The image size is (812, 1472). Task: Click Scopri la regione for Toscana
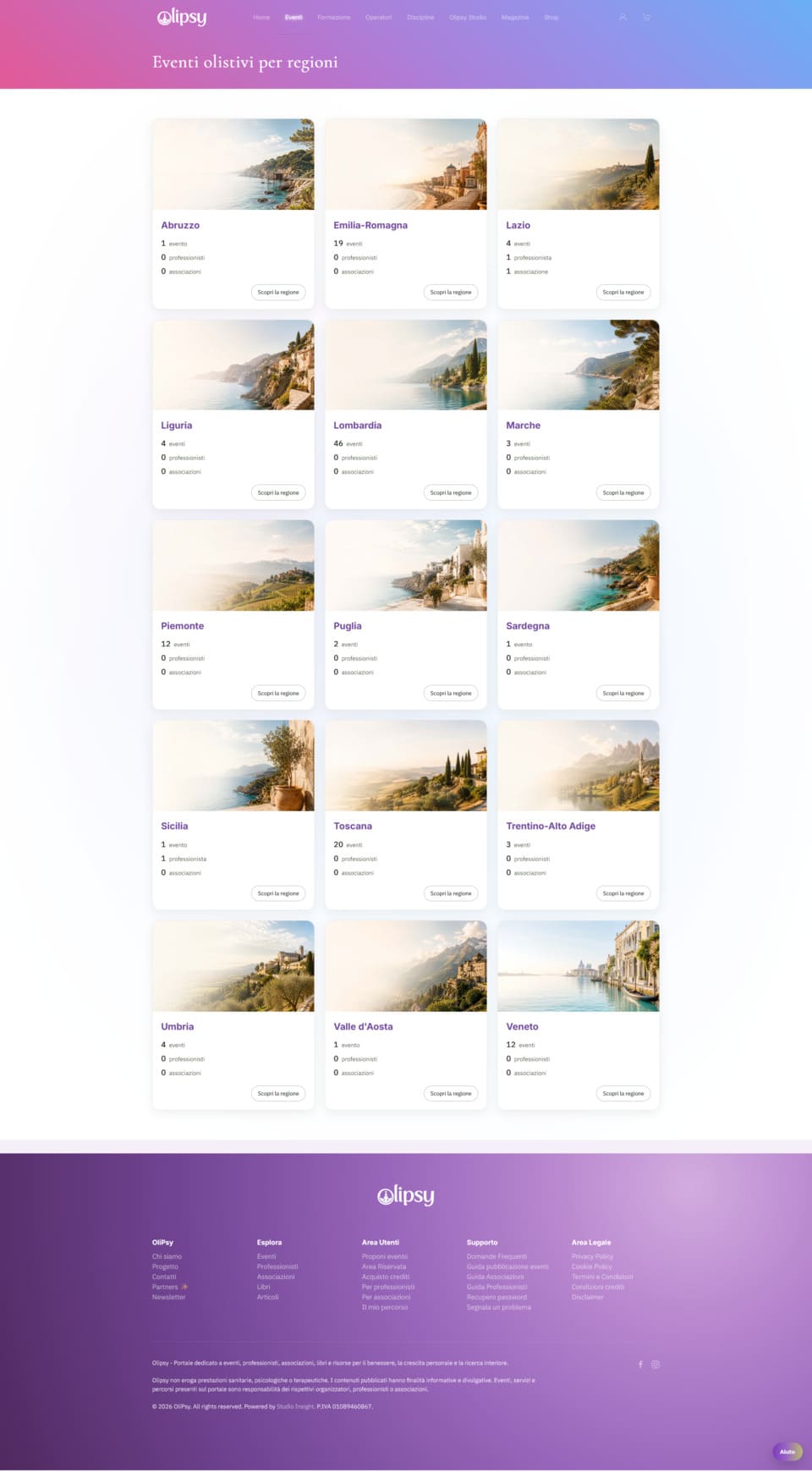451,893
